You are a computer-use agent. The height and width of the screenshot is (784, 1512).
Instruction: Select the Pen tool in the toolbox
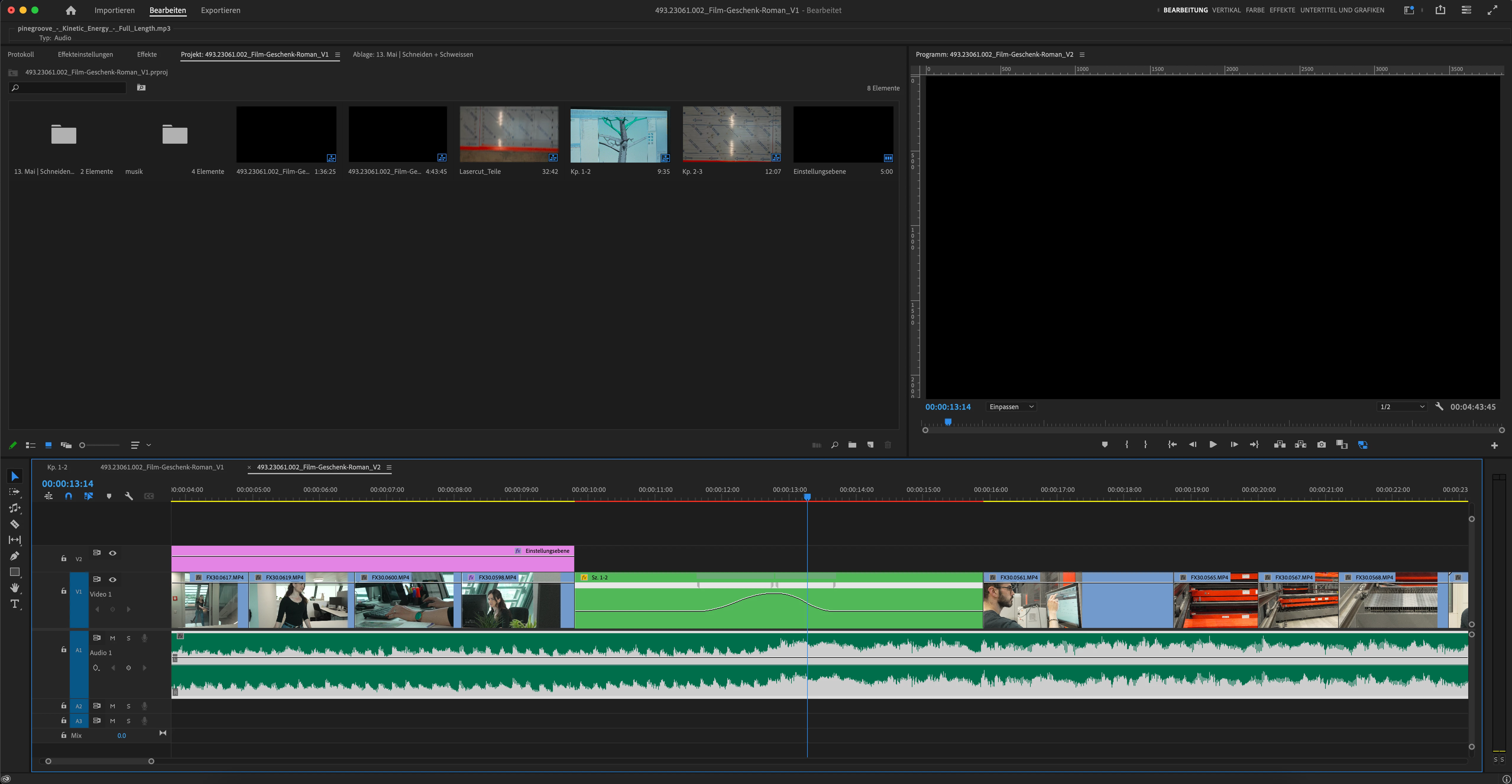15,556
